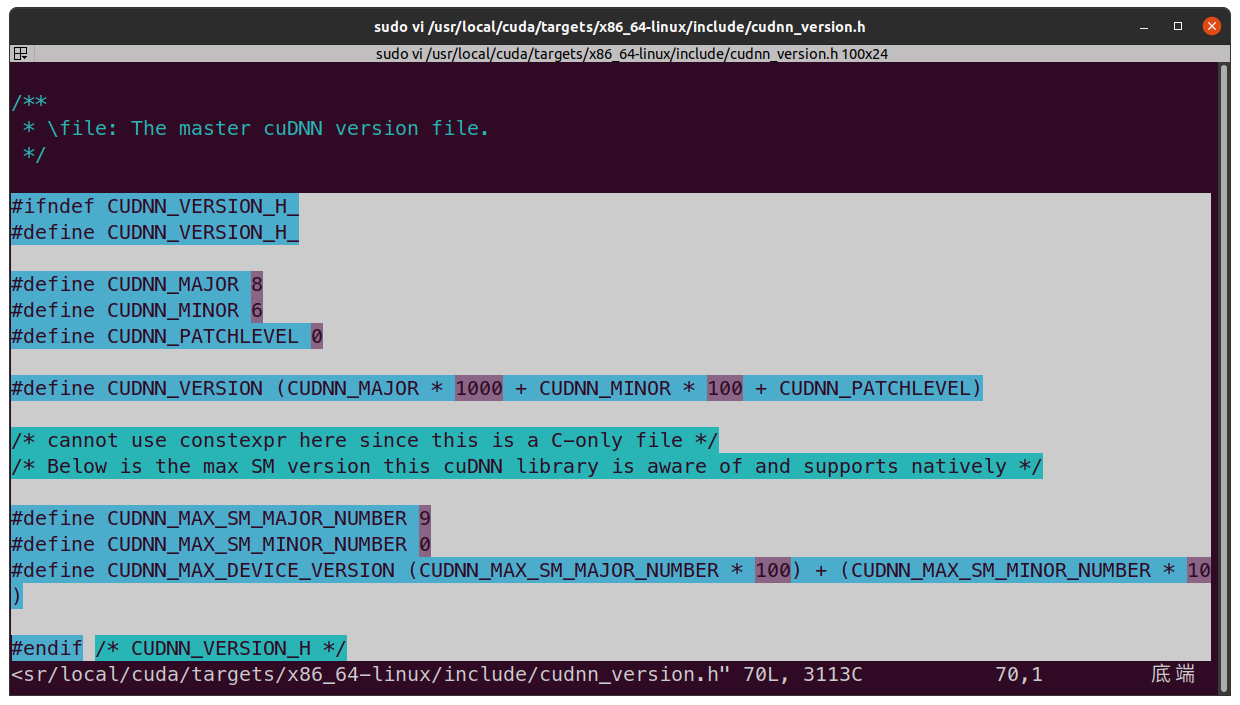Maximize the terminal window

click(x=1178, y=26)
